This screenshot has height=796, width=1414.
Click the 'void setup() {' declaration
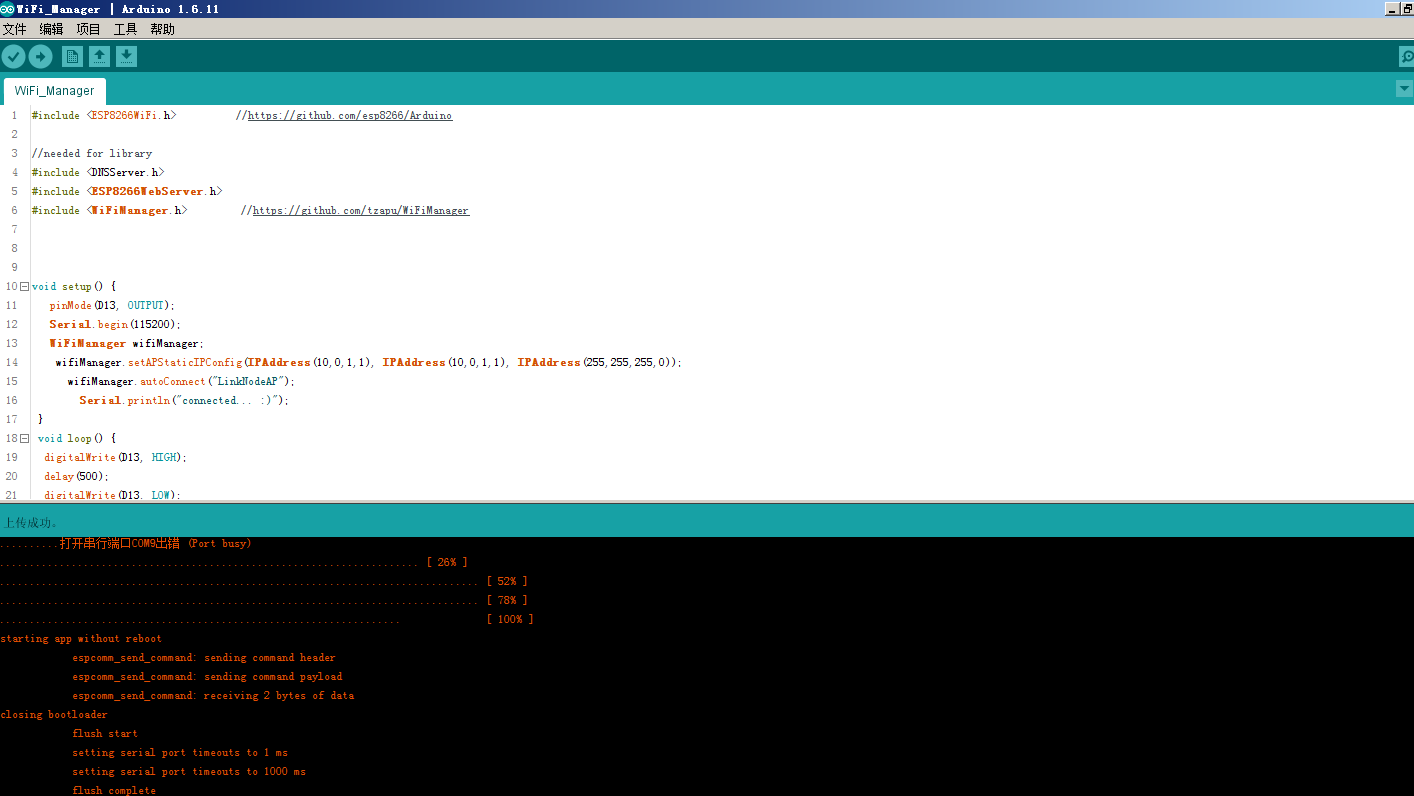[74, 287]
